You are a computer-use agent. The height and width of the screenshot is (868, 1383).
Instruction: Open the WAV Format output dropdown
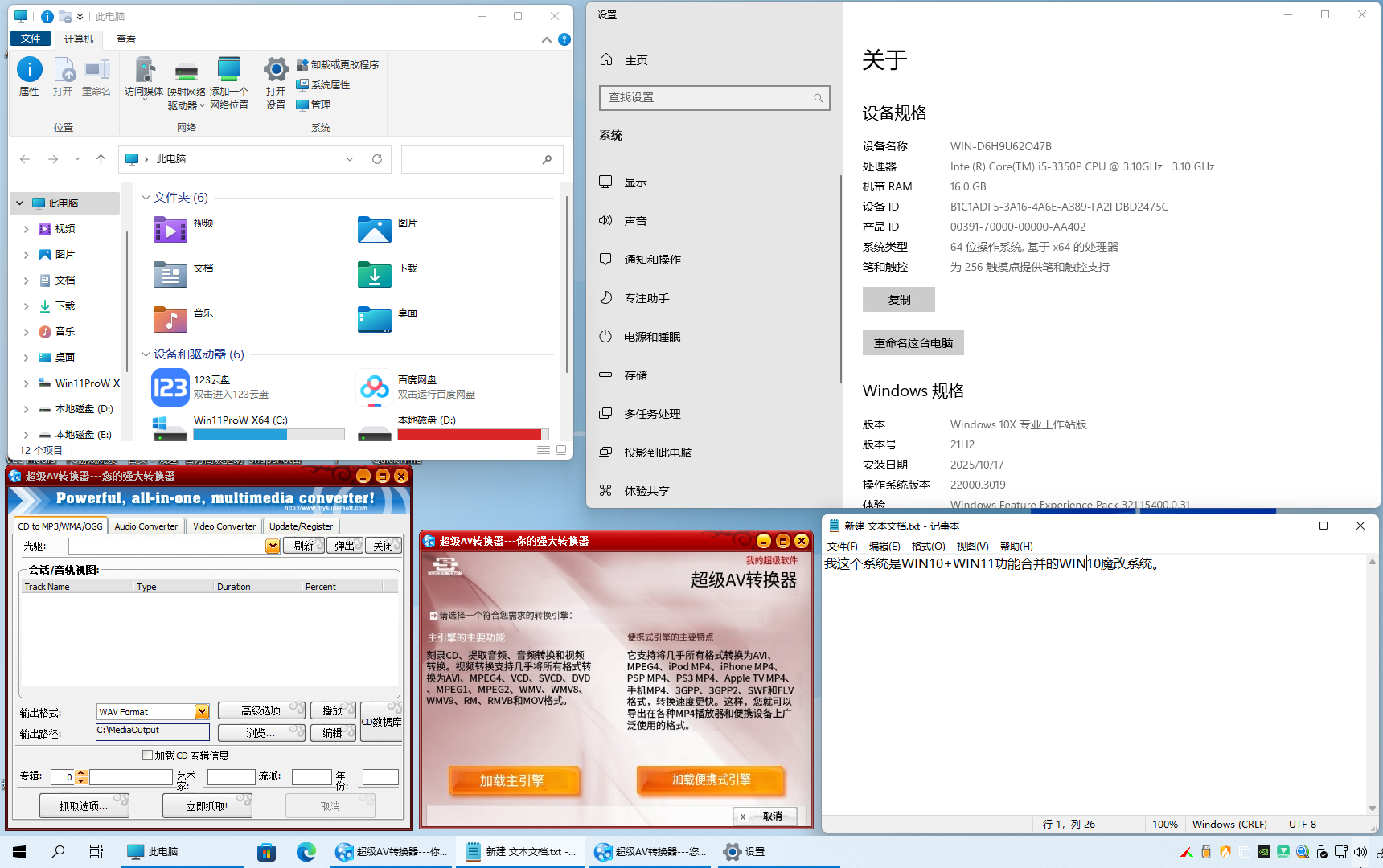tap(203, 711)
